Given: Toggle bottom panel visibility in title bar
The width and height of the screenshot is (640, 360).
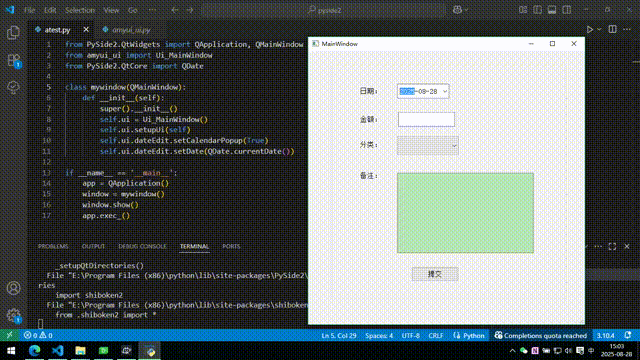Looking at the screenshot, I should pos(552,10).
